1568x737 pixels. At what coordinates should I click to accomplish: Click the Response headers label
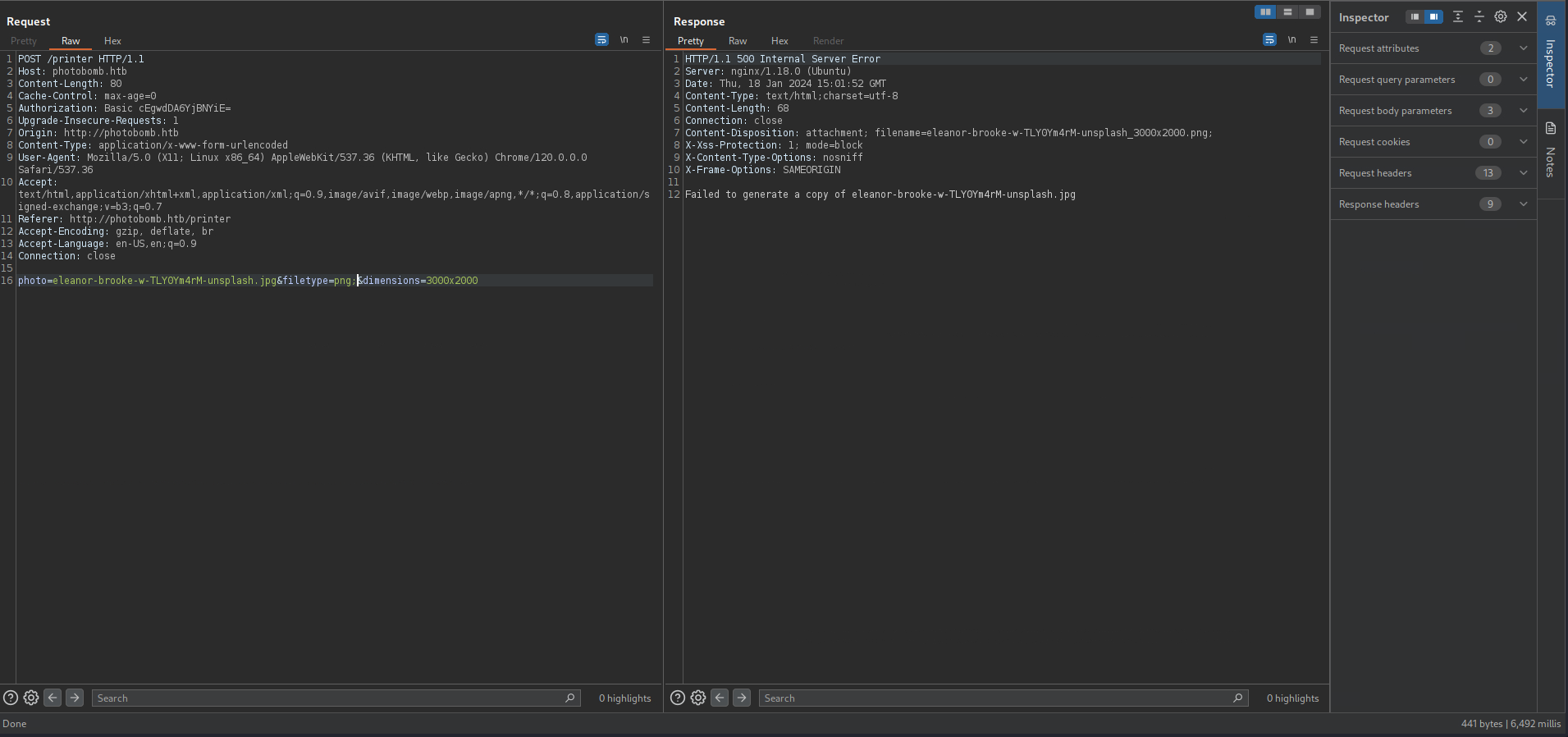pos(1378,204)
